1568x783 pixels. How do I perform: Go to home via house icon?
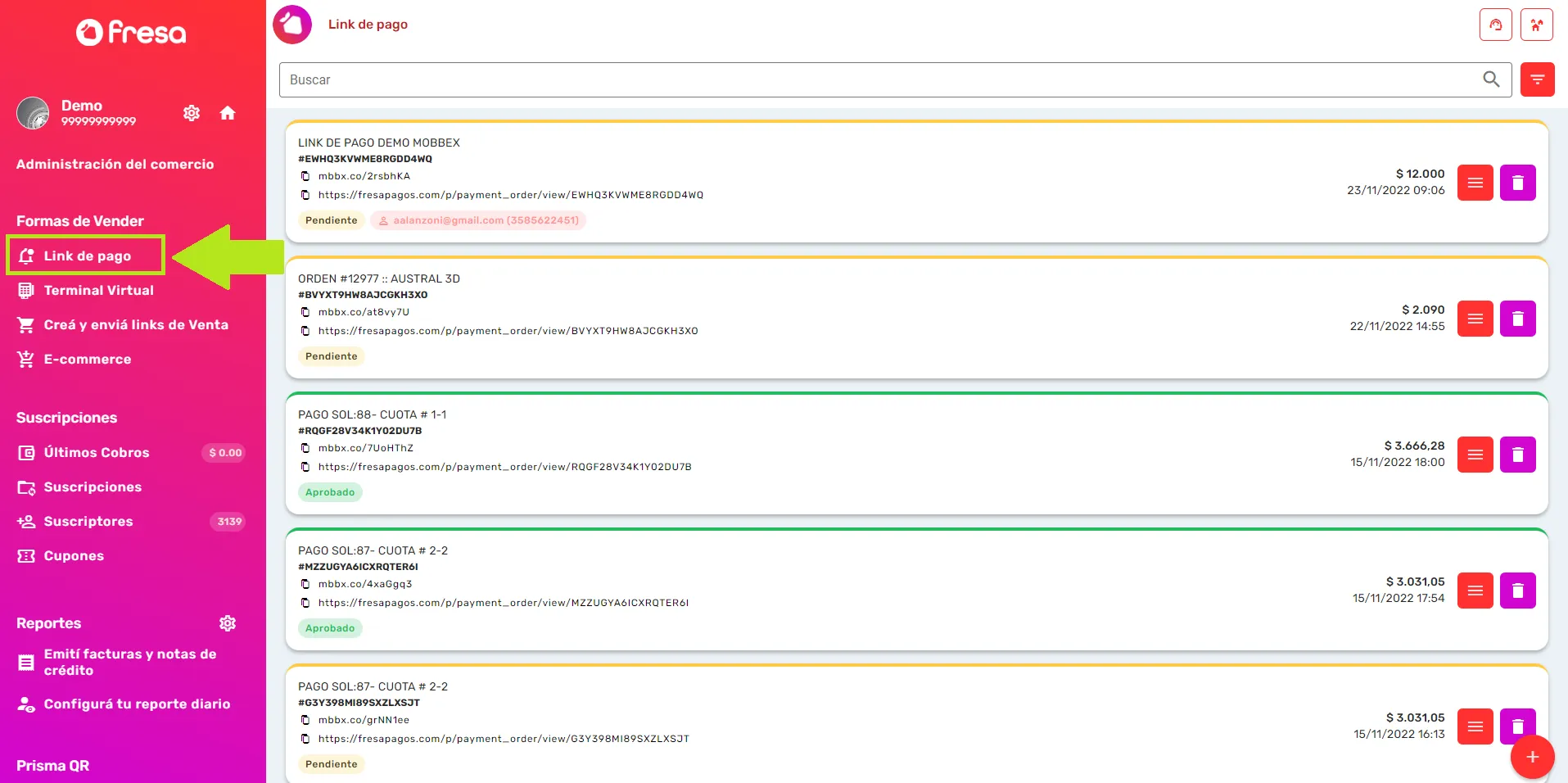pos(228,113)
